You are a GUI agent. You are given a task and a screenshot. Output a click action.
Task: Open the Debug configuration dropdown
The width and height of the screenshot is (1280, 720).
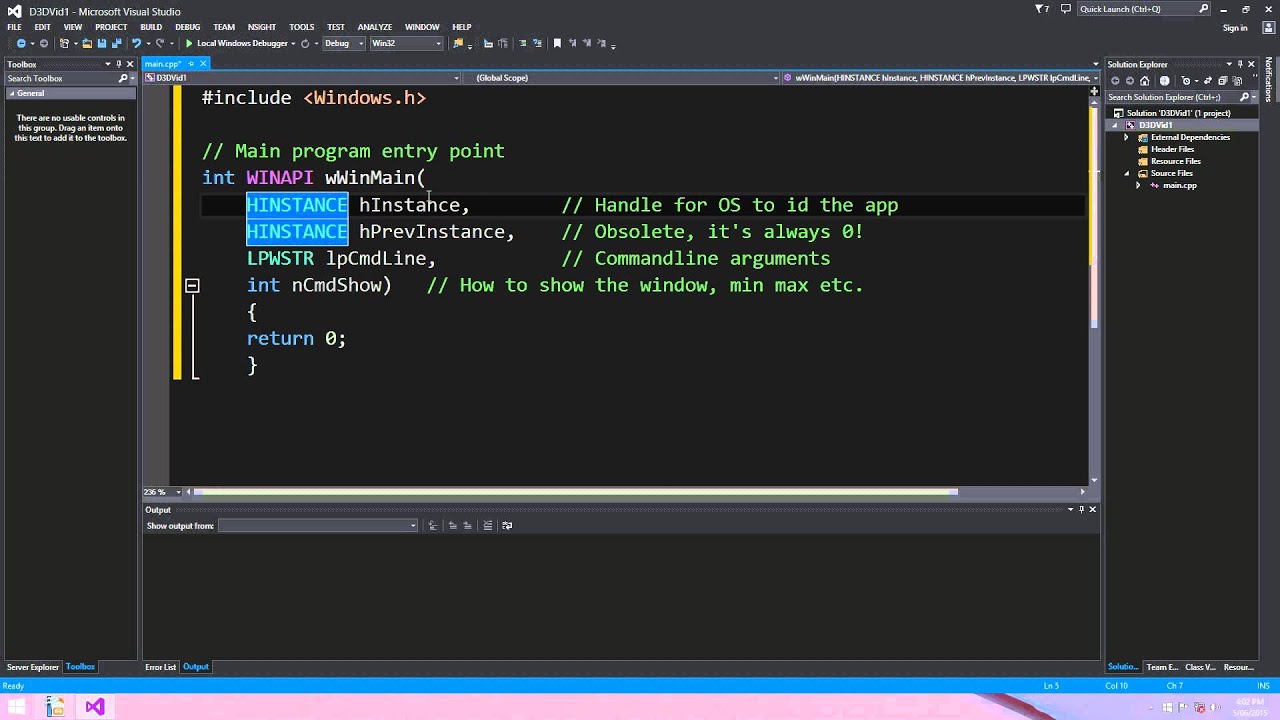[343, 43]
